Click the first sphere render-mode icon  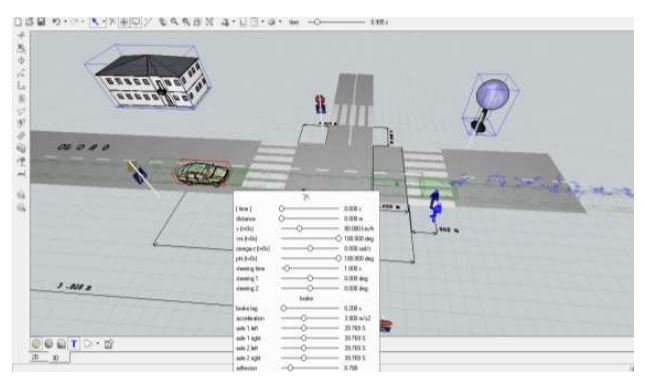tap(36, 344)
